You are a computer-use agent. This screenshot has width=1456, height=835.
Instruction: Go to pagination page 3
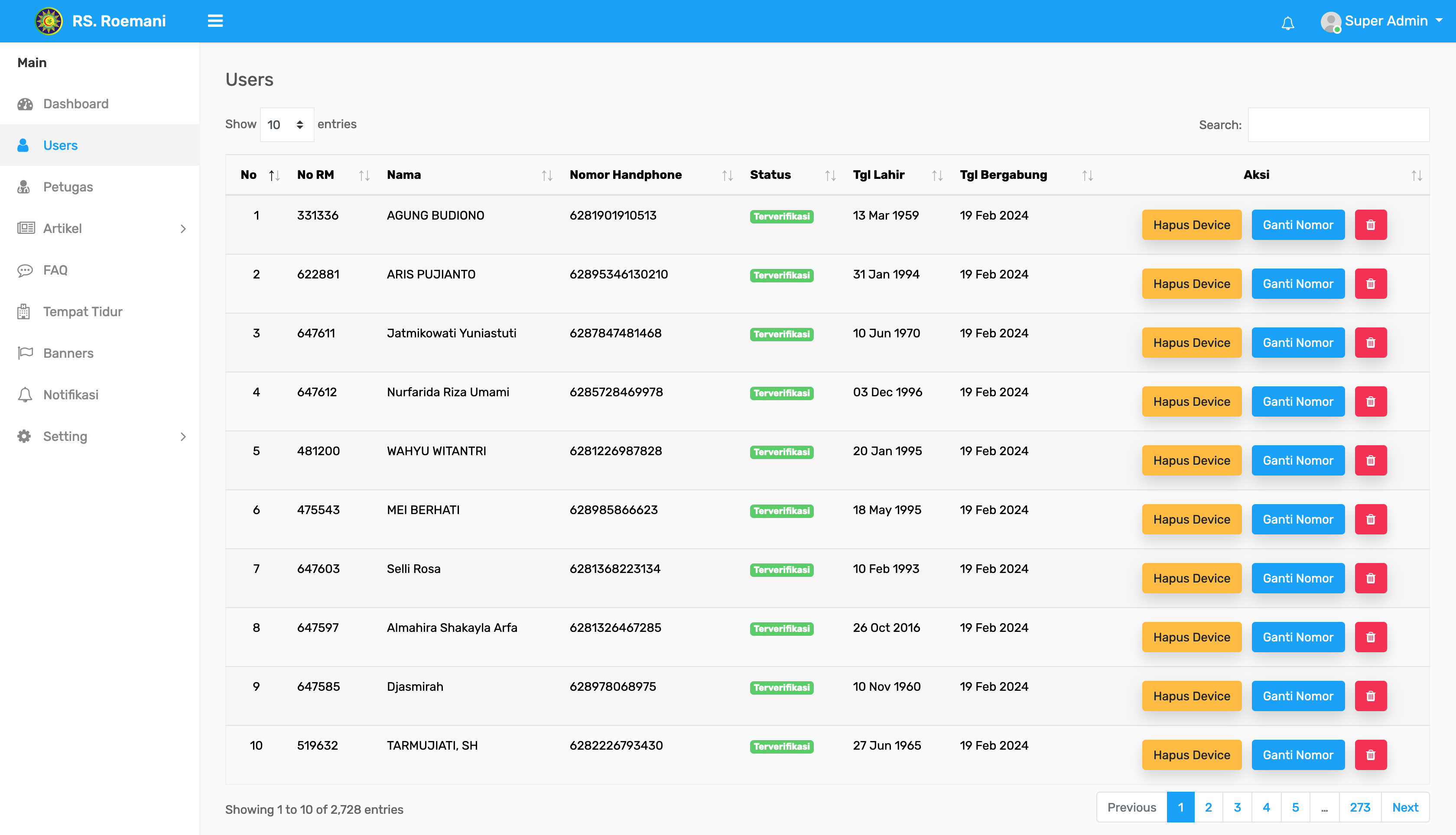1237,807
